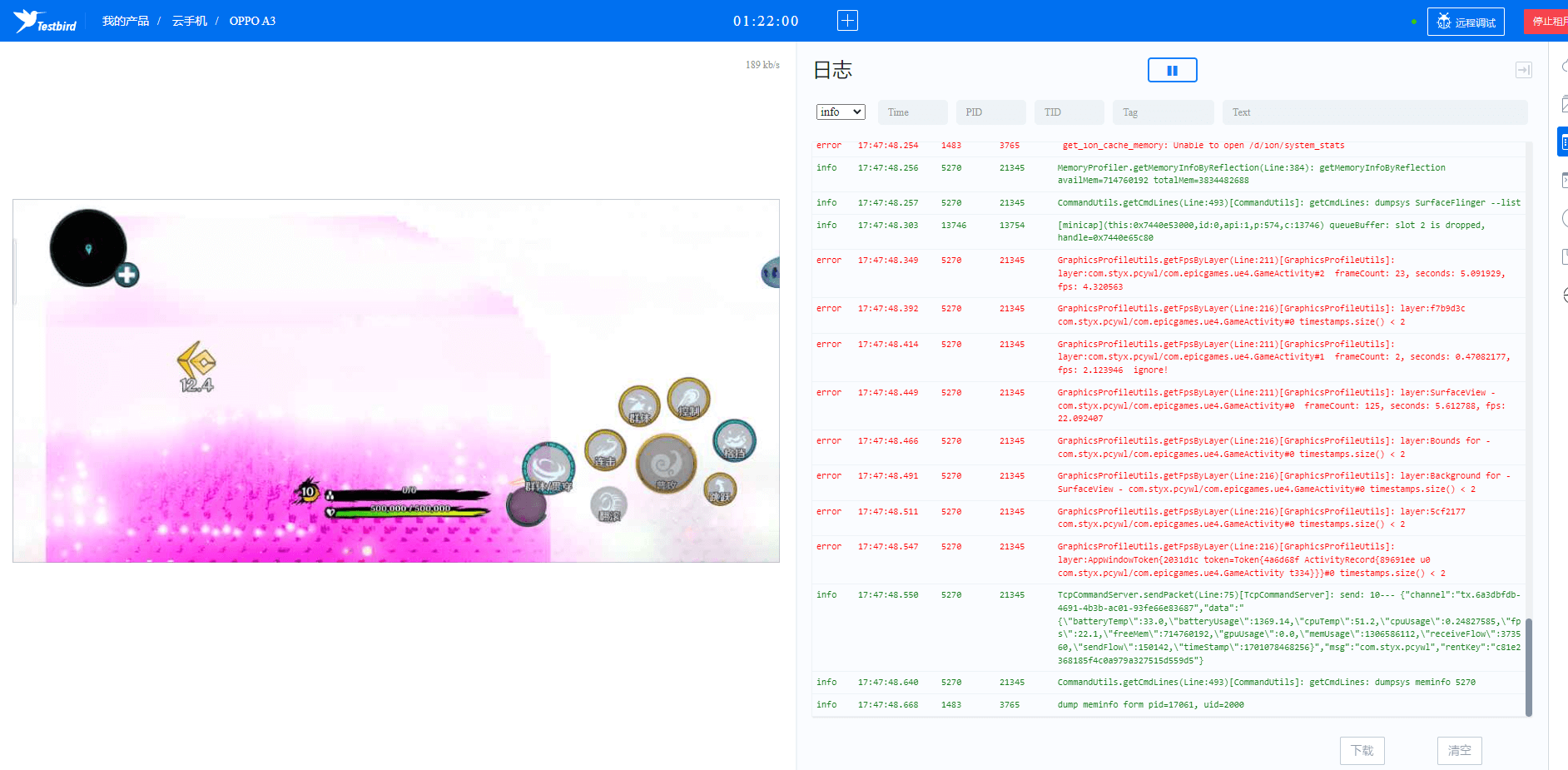Select error row with AppWindowToken

pyautogui.click(x=1169, y=559)
